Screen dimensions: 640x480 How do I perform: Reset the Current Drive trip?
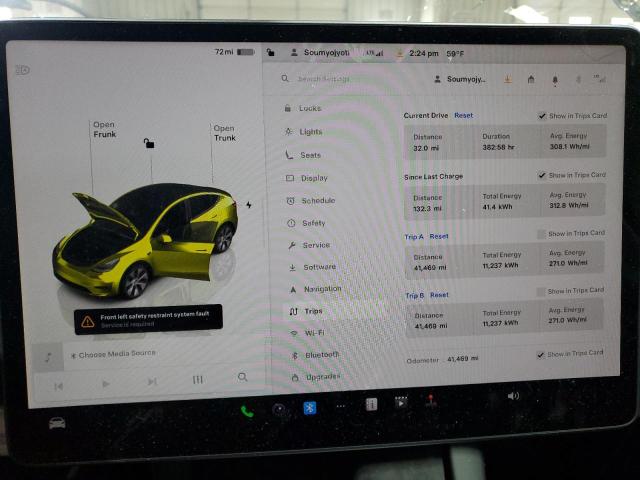tap(464, 116)
